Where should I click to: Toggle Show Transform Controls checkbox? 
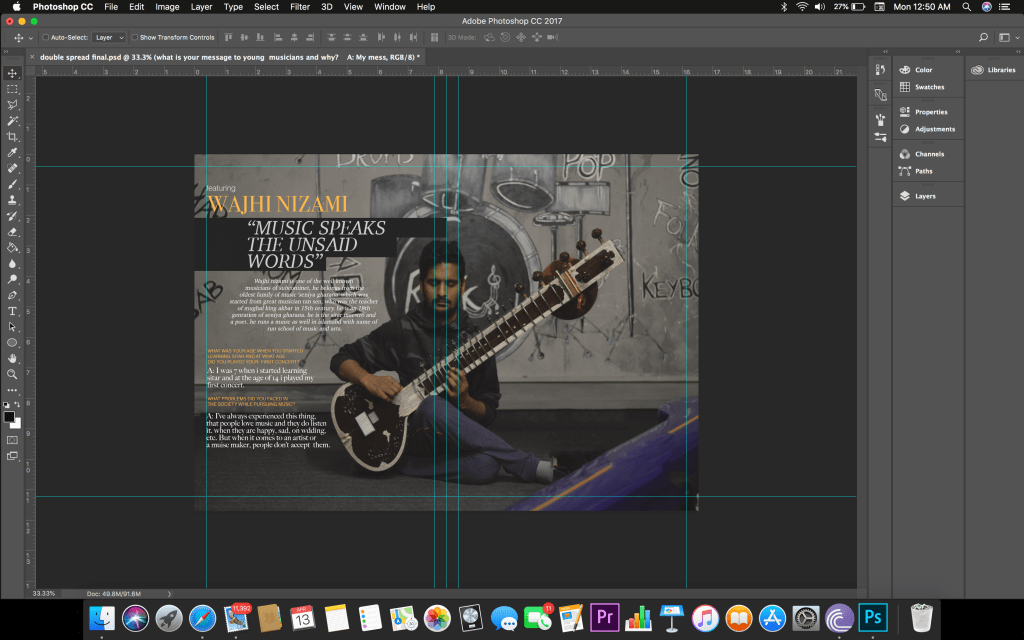136,37
